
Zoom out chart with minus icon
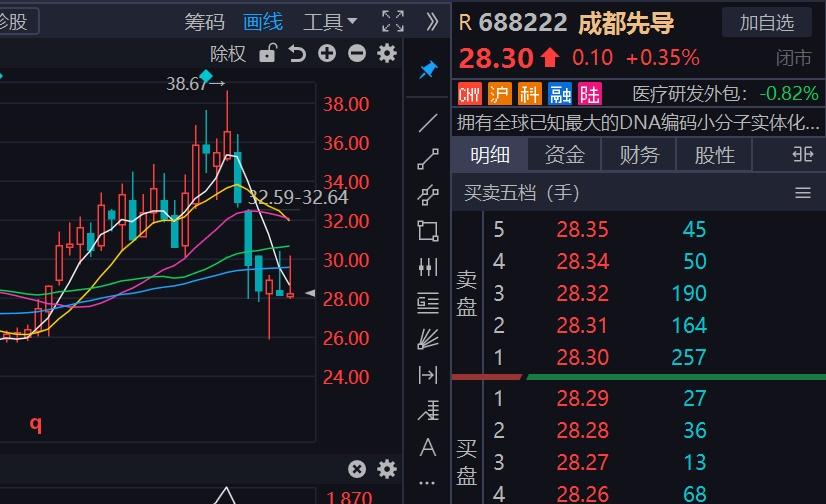click(x=357, y=53)
